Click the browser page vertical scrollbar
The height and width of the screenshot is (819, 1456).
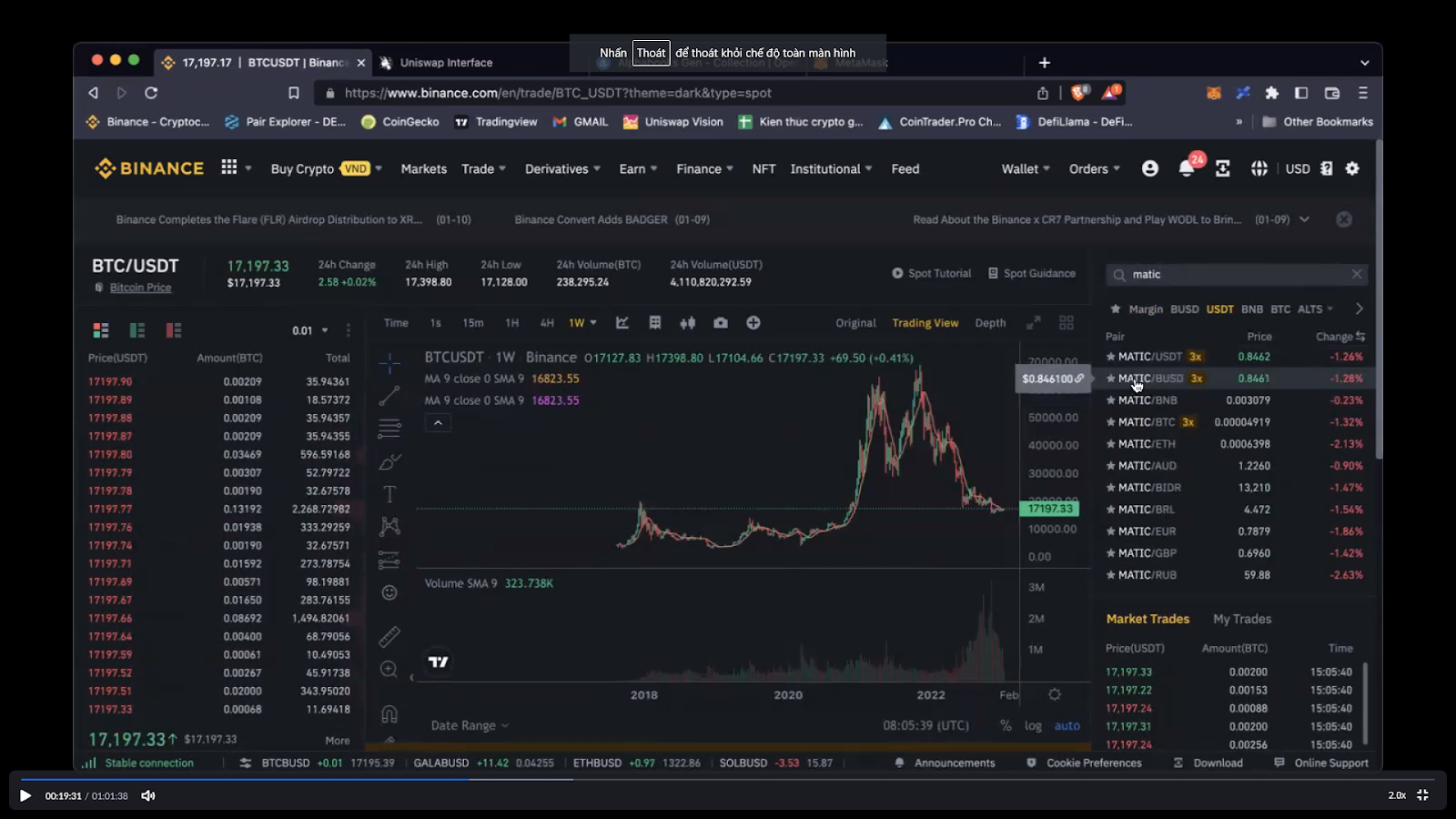(1379, 300)
